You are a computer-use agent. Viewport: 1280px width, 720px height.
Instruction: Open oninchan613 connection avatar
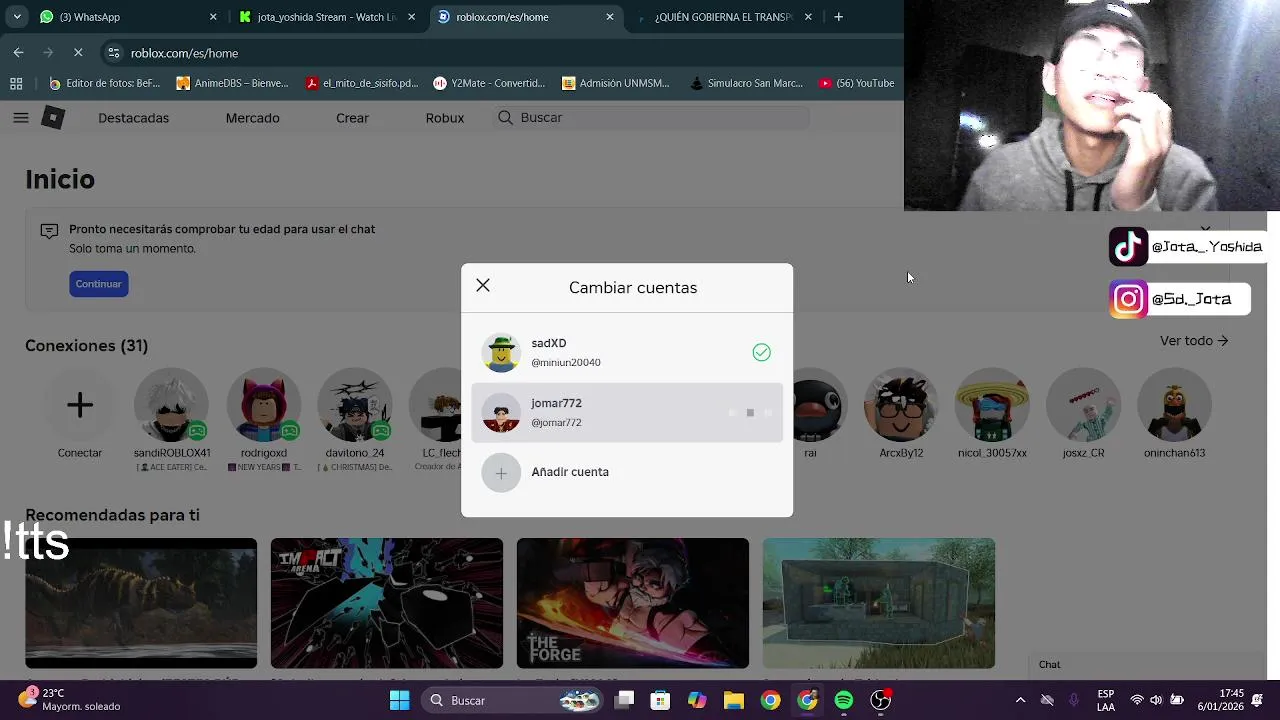pos(1175,405)
